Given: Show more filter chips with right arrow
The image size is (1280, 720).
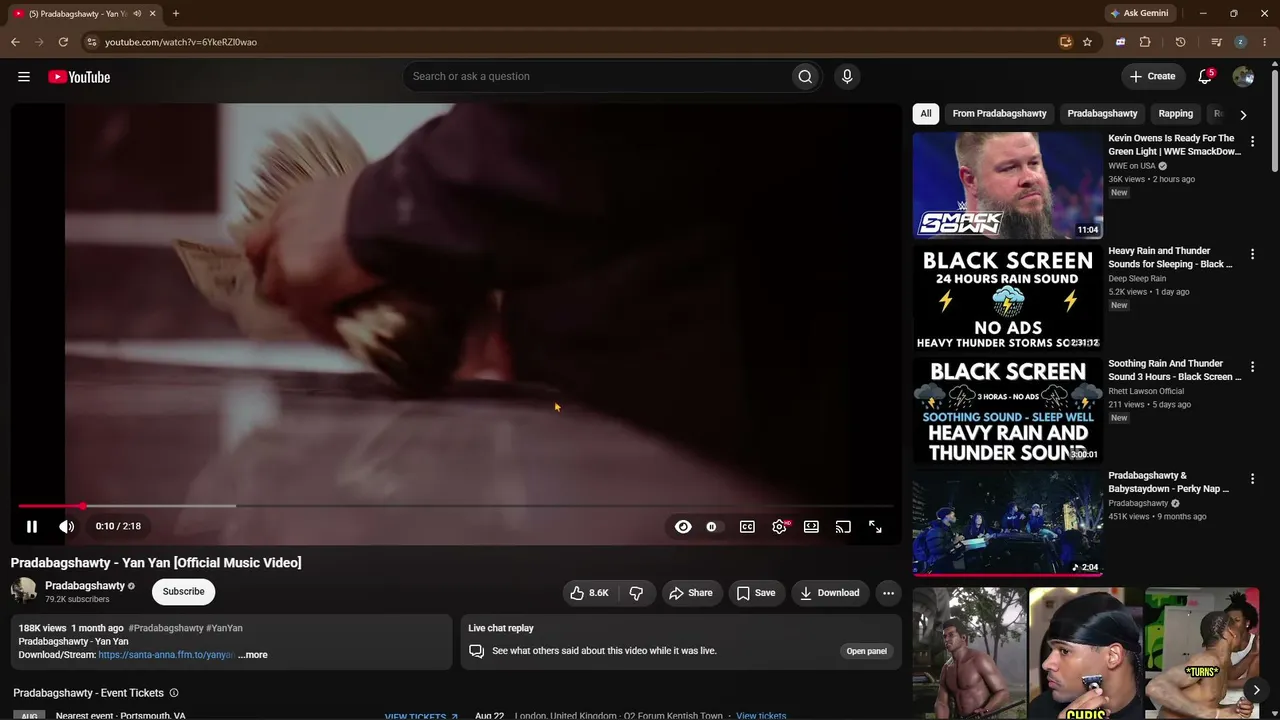Looking at the screenshot, I should 1243,115.
